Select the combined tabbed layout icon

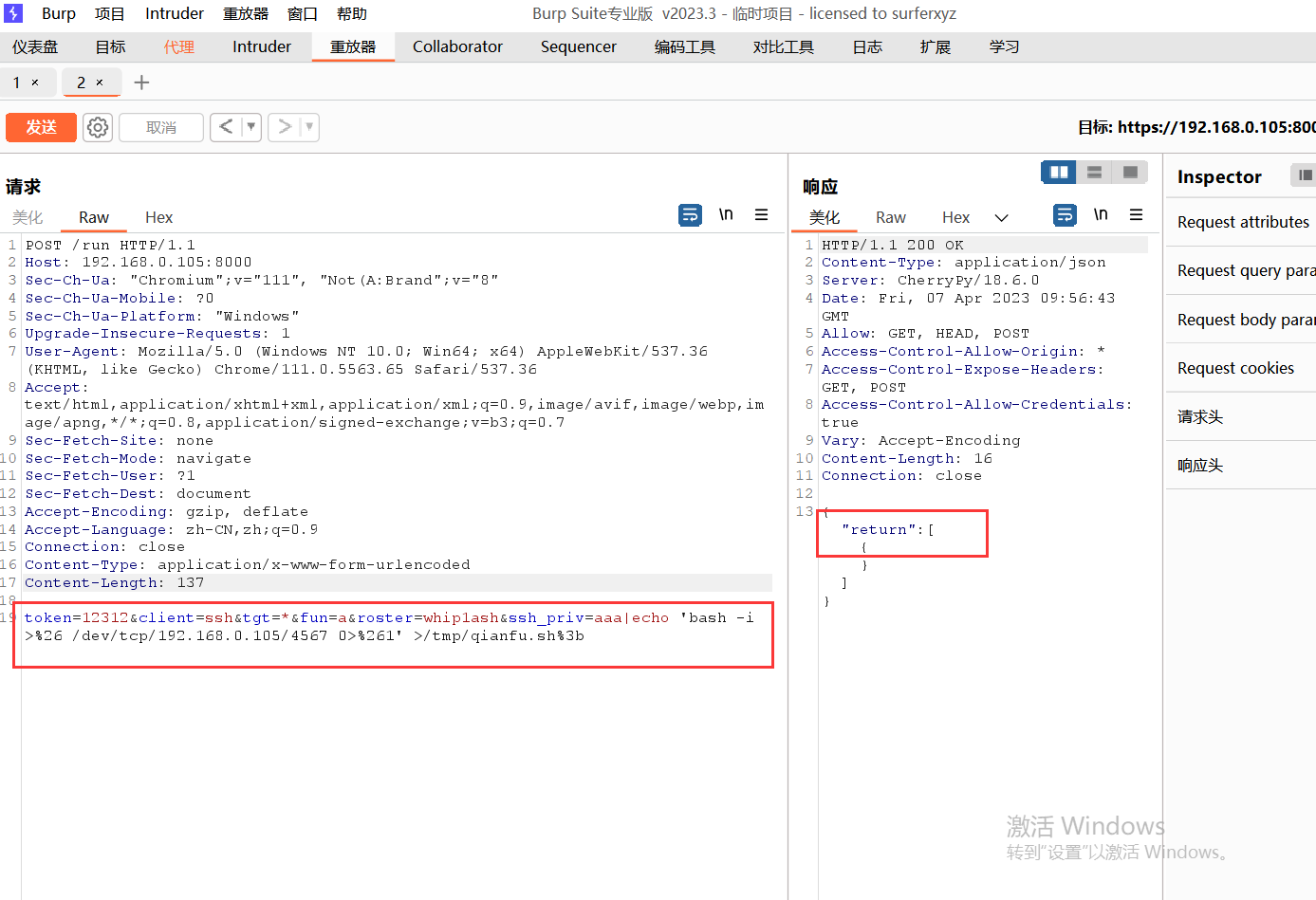point(1130,173)
